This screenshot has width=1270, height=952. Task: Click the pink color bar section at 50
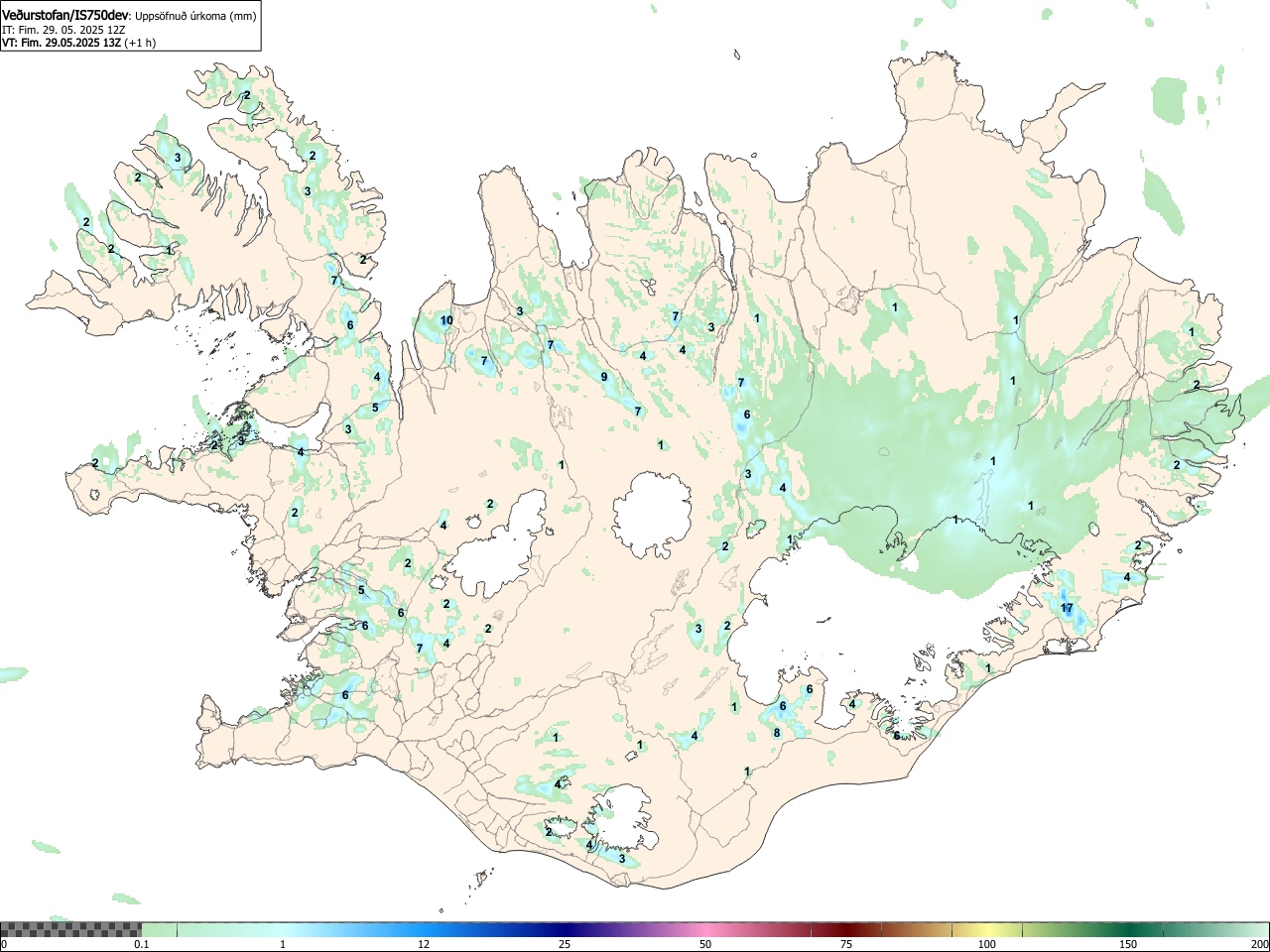coord(704,929)
